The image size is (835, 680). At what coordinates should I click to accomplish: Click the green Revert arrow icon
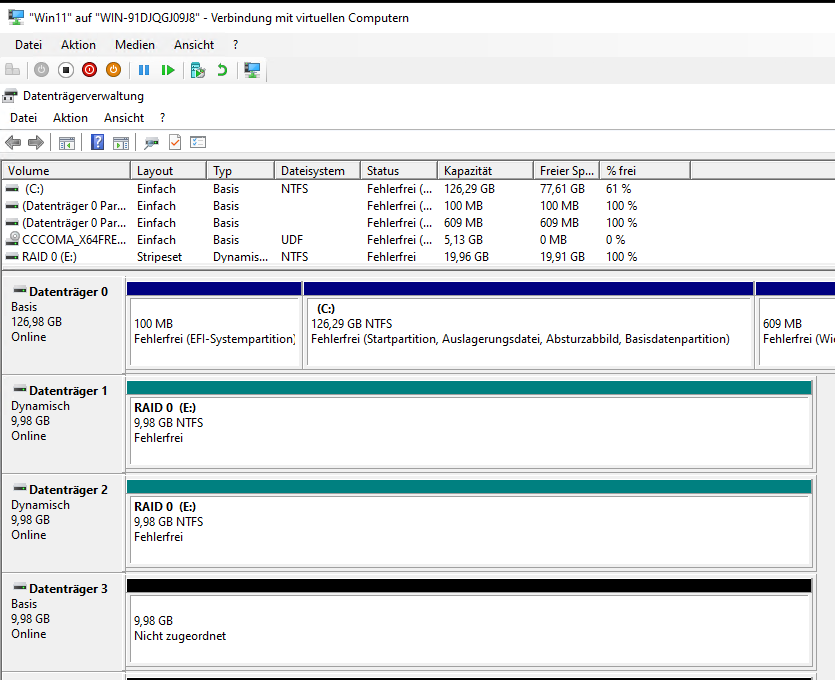click(x=222, y=70)
